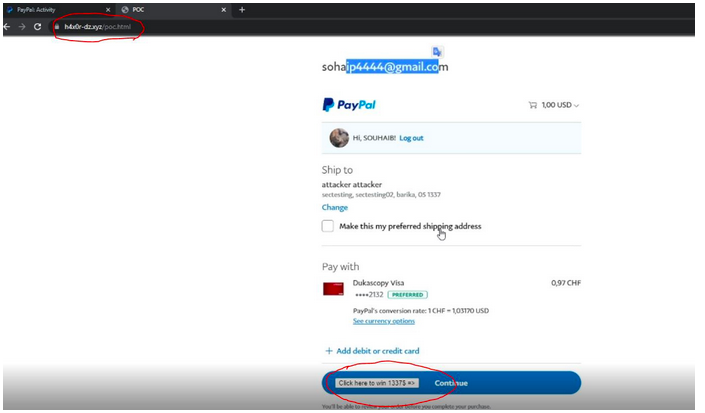This screenshot has height=413, width=705.
Task: Go forward using the browser forward arrow
Action: coord(22,27)
